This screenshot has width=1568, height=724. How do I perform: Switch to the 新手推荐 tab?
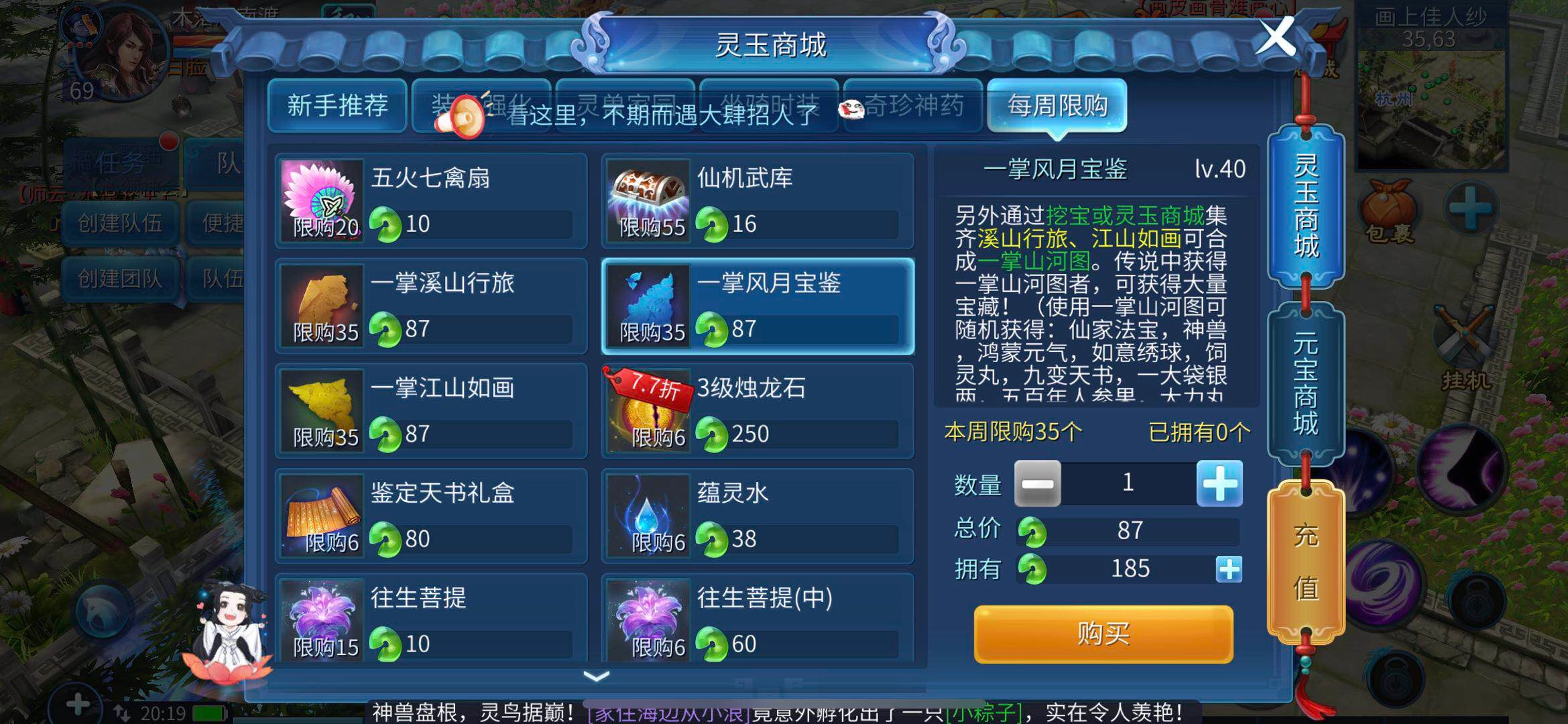tap(337, 105)
